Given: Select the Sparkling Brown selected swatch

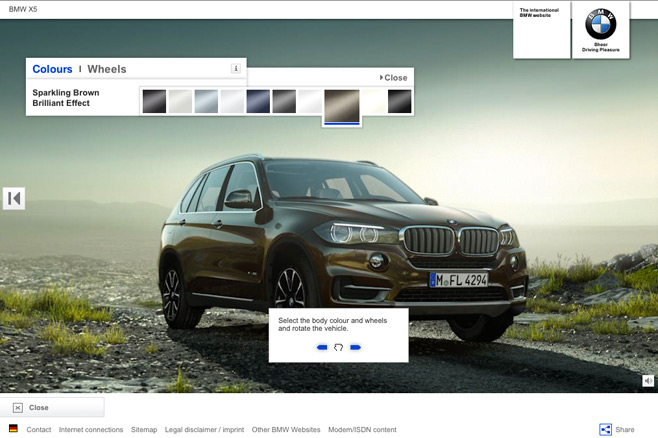Looking at the screenshot, I should pyautogui.click(x=342, y=106).
